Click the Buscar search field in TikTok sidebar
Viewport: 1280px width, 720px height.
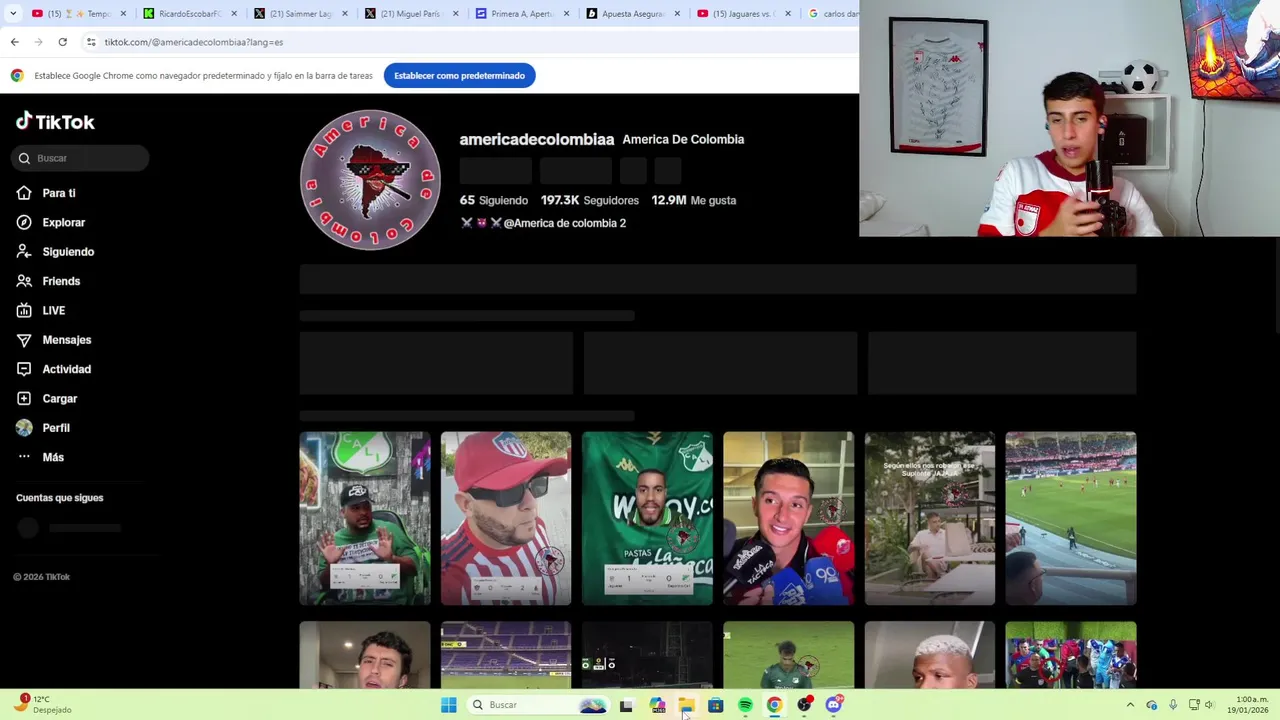click(81, 158)
